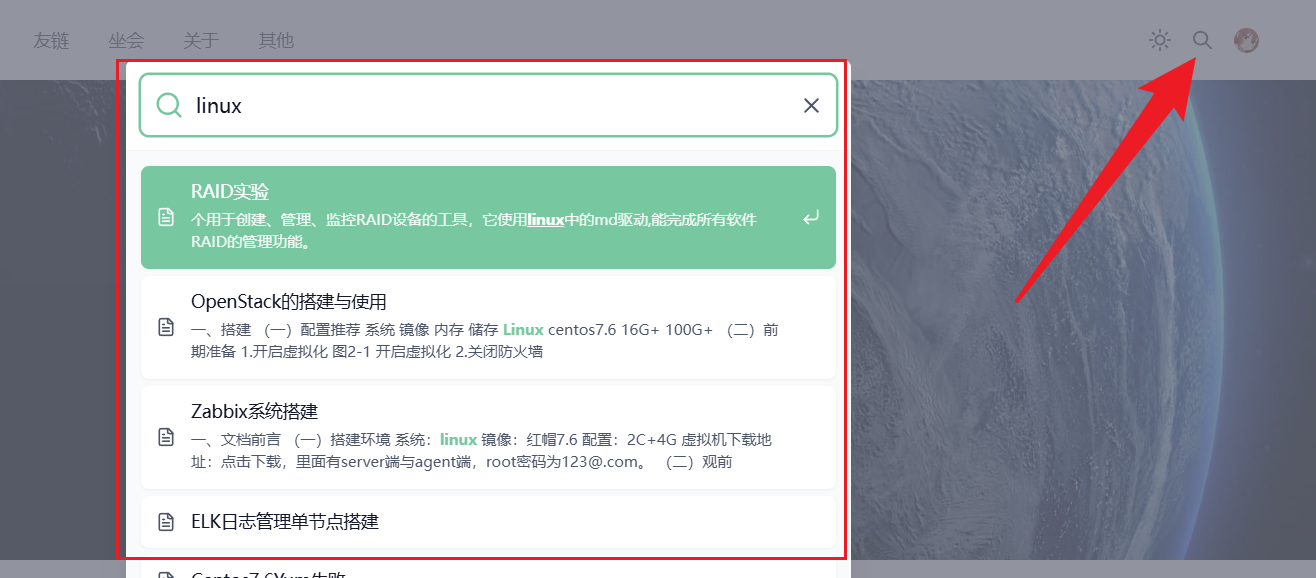Open the user avatar in top right
1316x578 pixels.
[1246, 40]
